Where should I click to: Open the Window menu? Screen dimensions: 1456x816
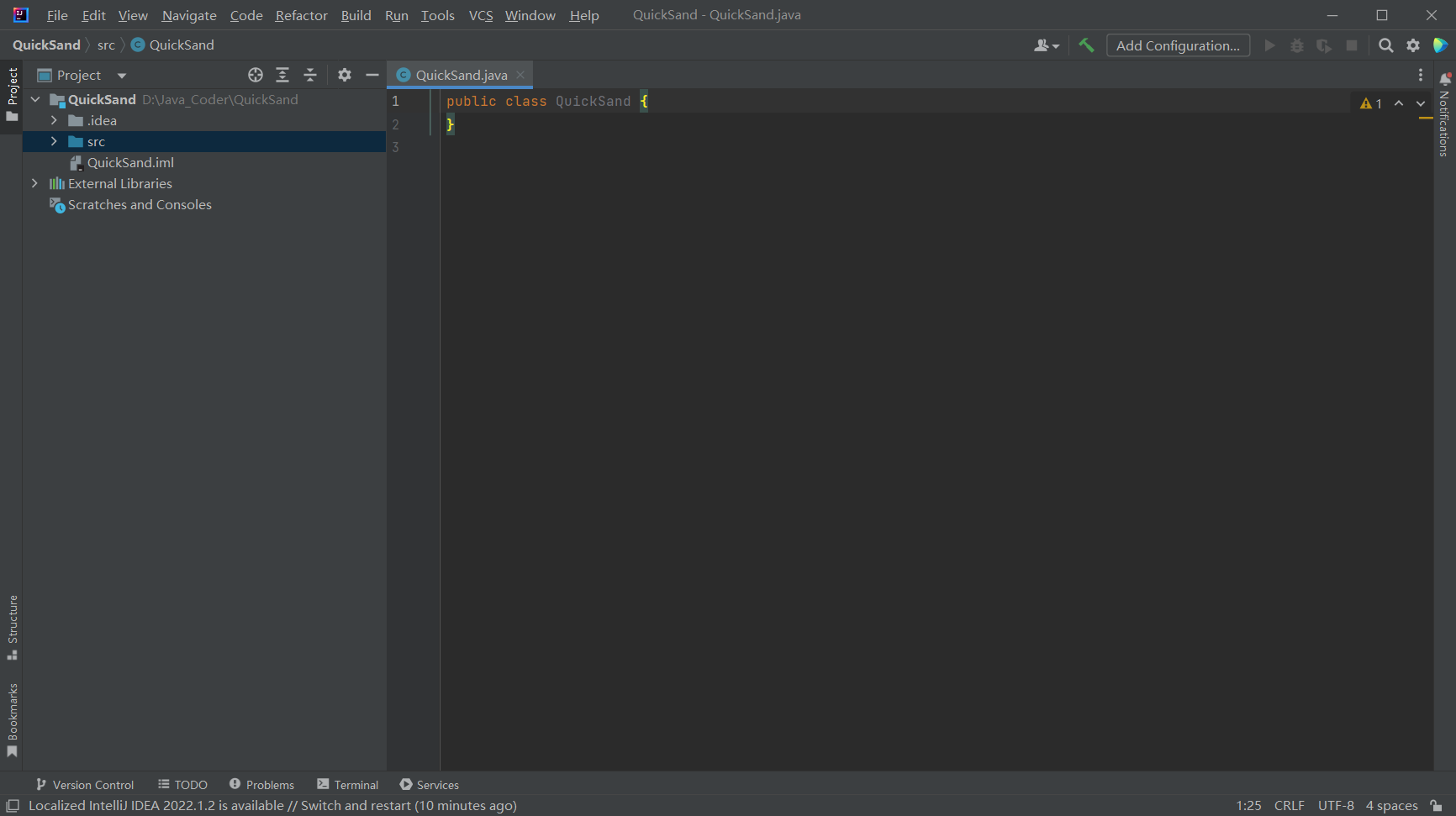coord(530,15)
